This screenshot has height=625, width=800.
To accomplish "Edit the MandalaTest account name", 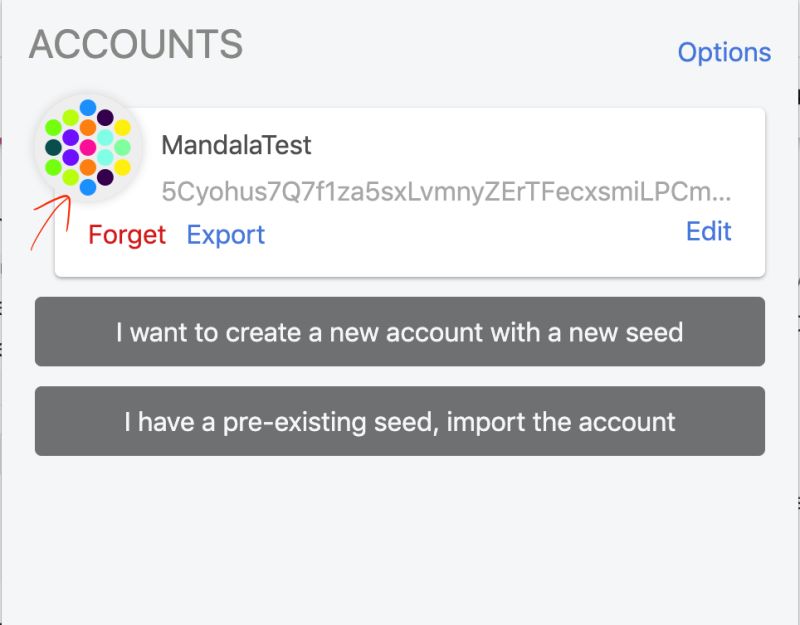I will pos(708,231).
